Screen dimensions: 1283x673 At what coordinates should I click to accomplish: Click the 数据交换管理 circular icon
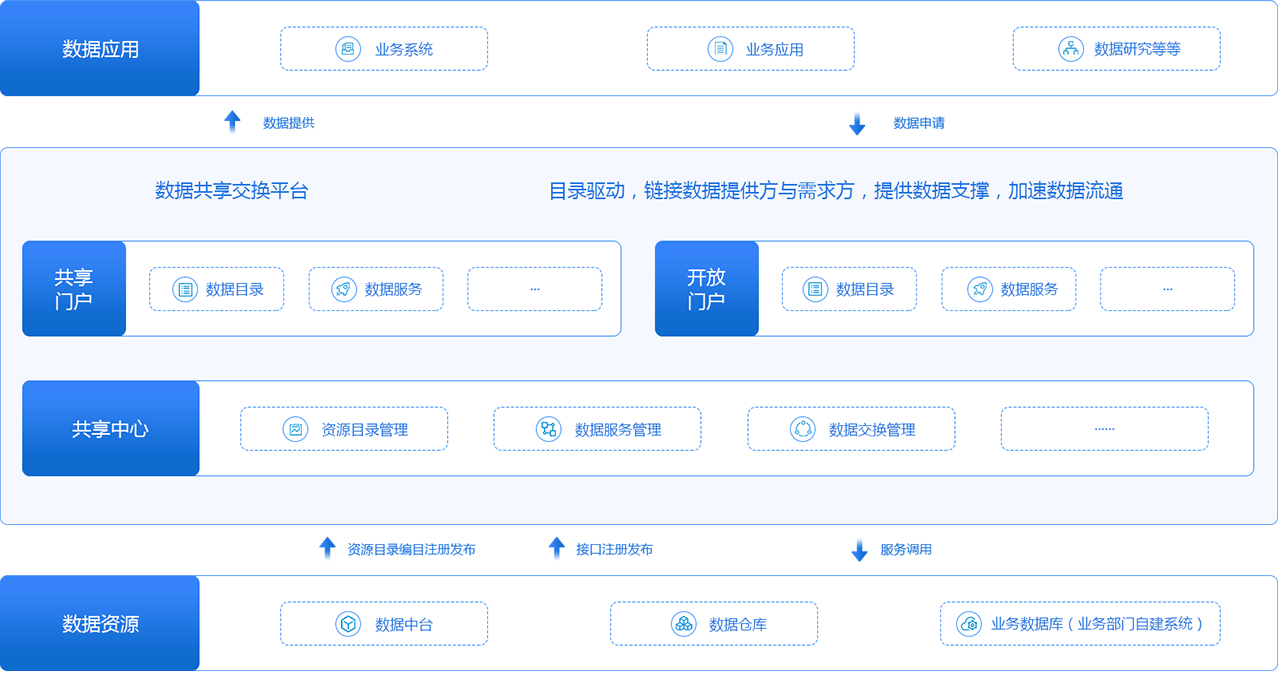coord(803,429)
